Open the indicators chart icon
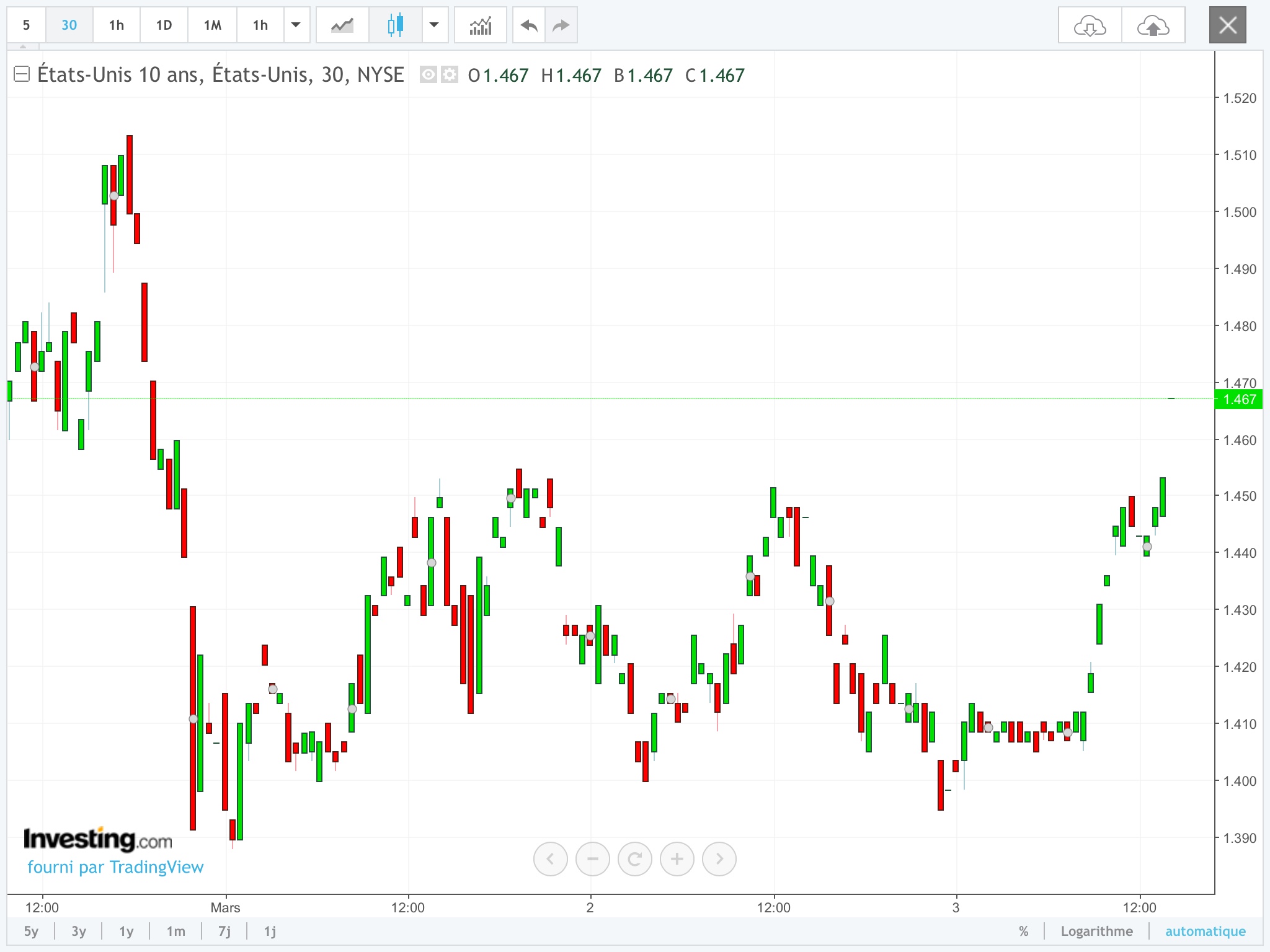Image resolution: width=1270 pixels, height=952 pixels. pyautogui.click(x=481, y=25)
